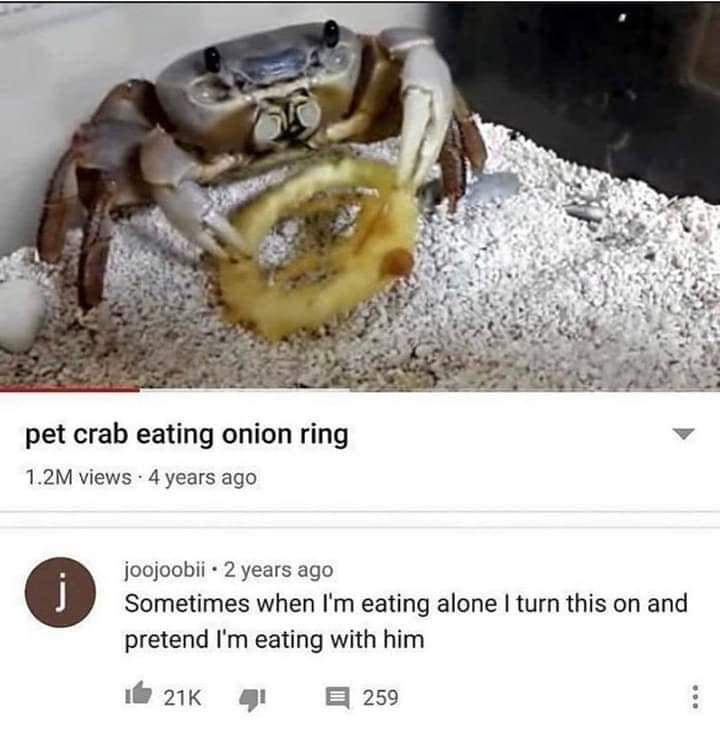This screenshot has height=729, width=720.
Task: Click the 1.2M views info line
Action: pos(141,477)
